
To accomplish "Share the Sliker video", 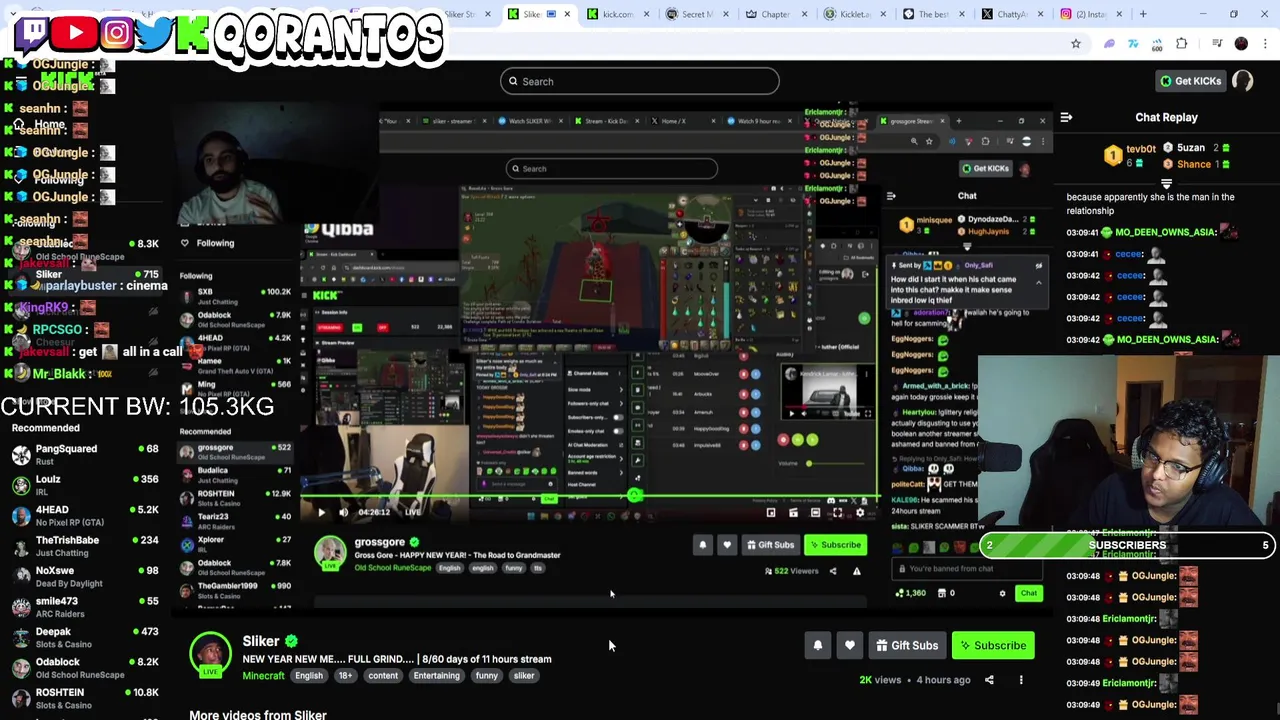I will tap(989, 680).
